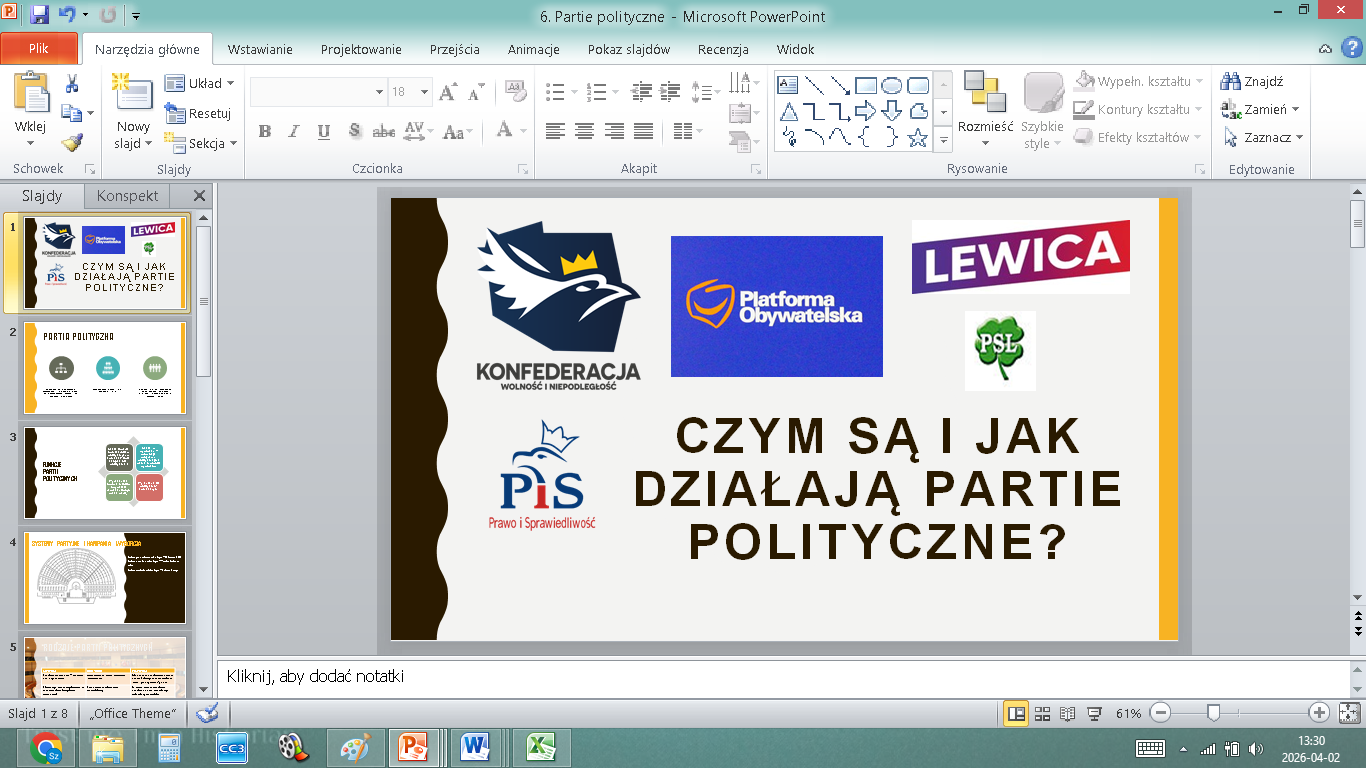The height and width of the screenshot is (768, 1366).
Task: Start Slide Show view from status bar
Action: coord(1094,713)
